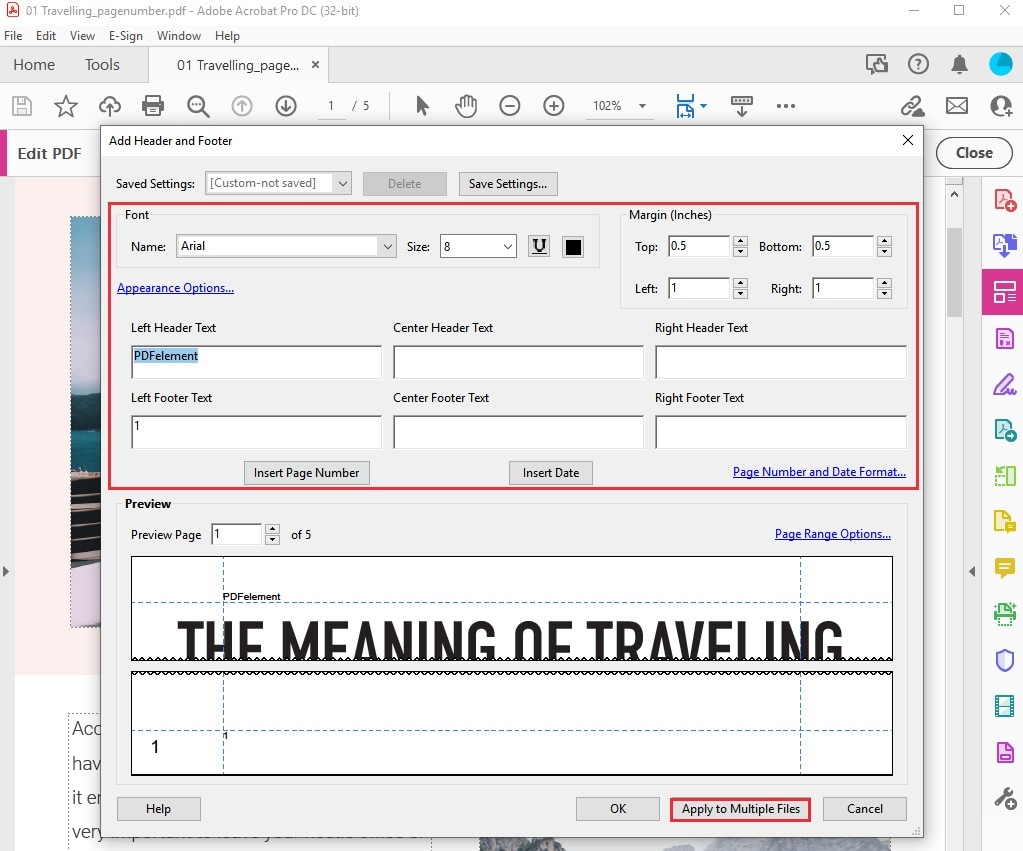Open Page Number and Date Format link

819,472
